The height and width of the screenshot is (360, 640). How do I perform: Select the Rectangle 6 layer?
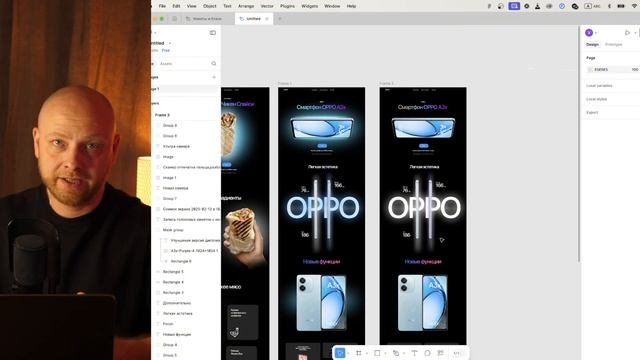181,261
